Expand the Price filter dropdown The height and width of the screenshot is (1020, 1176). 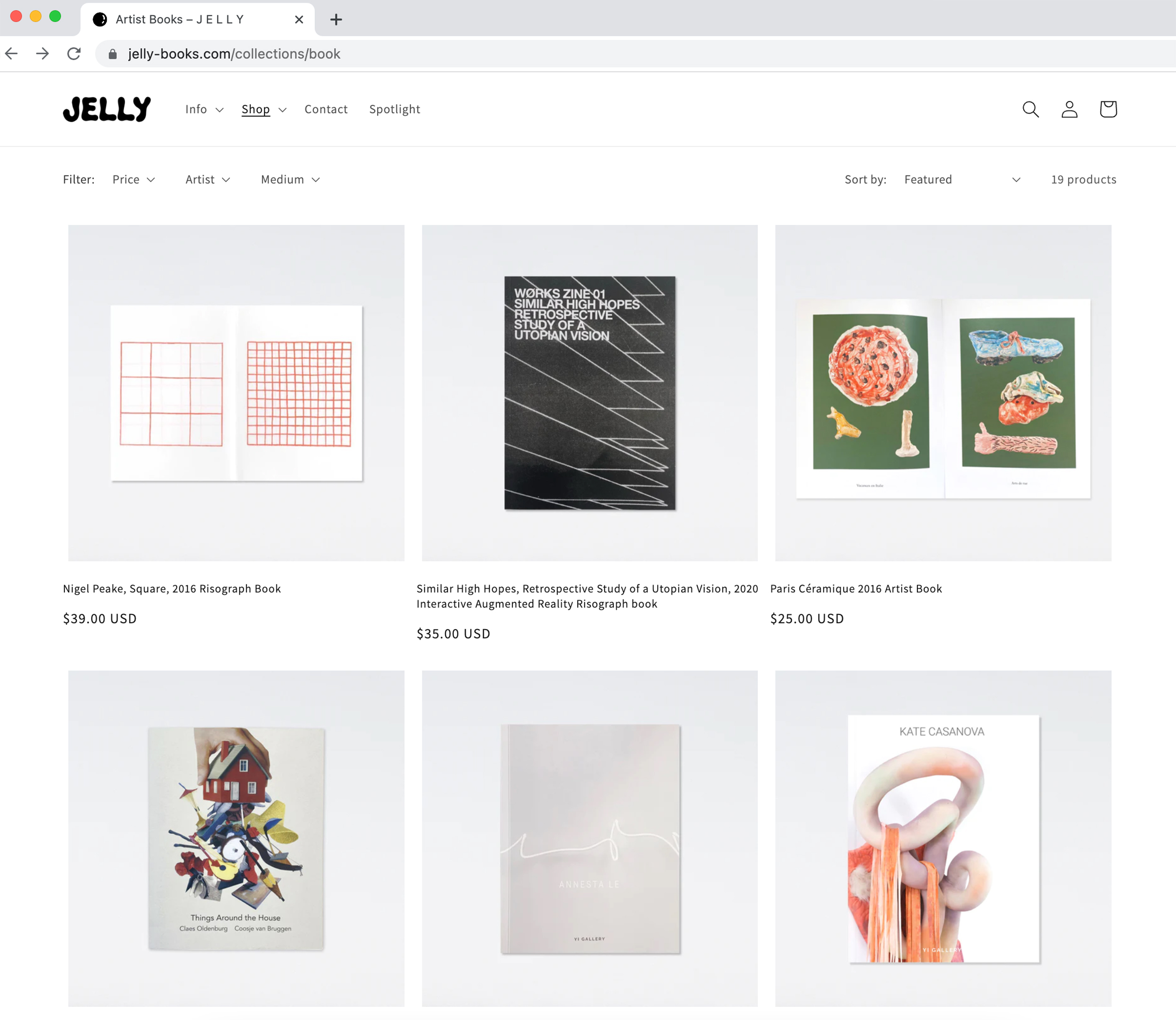[134, 179]
